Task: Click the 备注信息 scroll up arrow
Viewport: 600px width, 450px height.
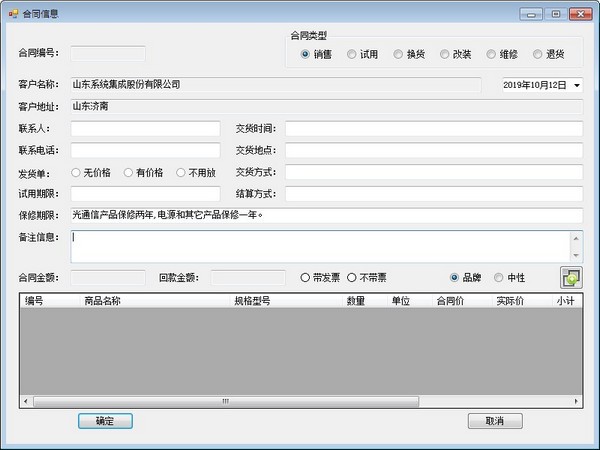Action: coord(576,239)
